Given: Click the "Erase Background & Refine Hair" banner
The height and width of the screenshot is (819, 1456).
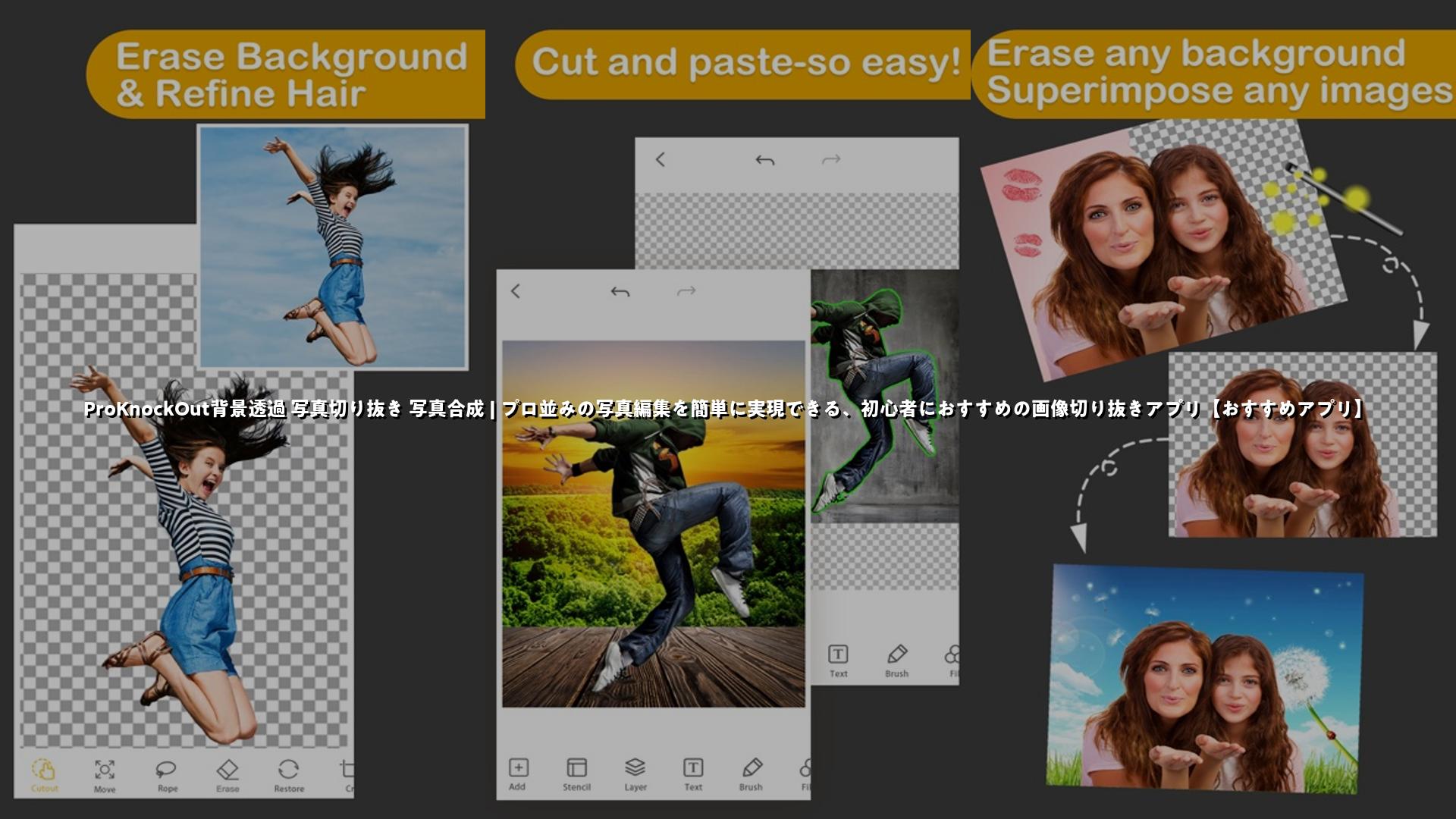Looking at the screenshot, I should tap(287, 74).
